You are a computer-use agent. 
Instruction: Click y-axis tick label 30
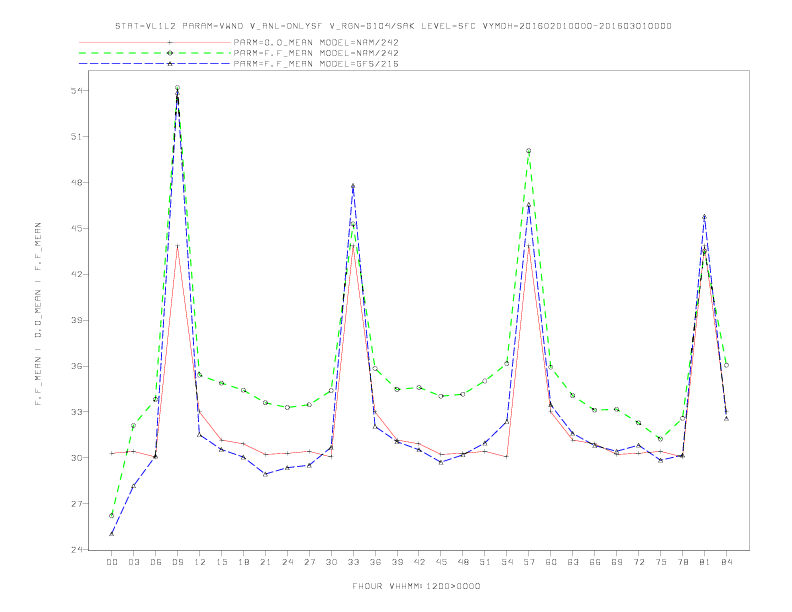(x=77, y=457)
